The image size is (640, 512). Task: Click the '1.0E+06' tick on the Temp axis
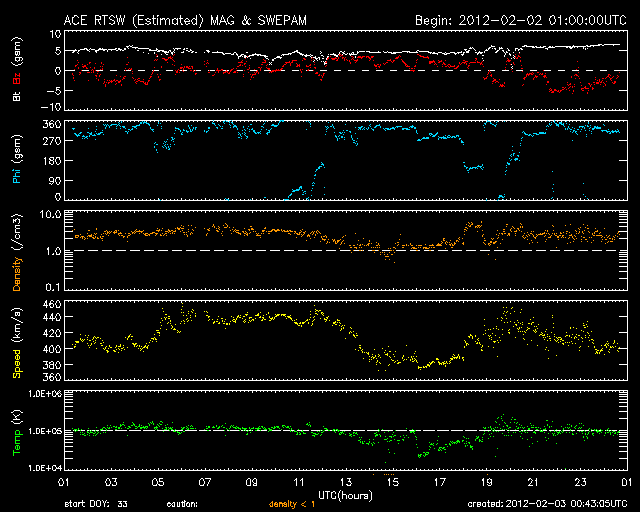pos(45,394)
